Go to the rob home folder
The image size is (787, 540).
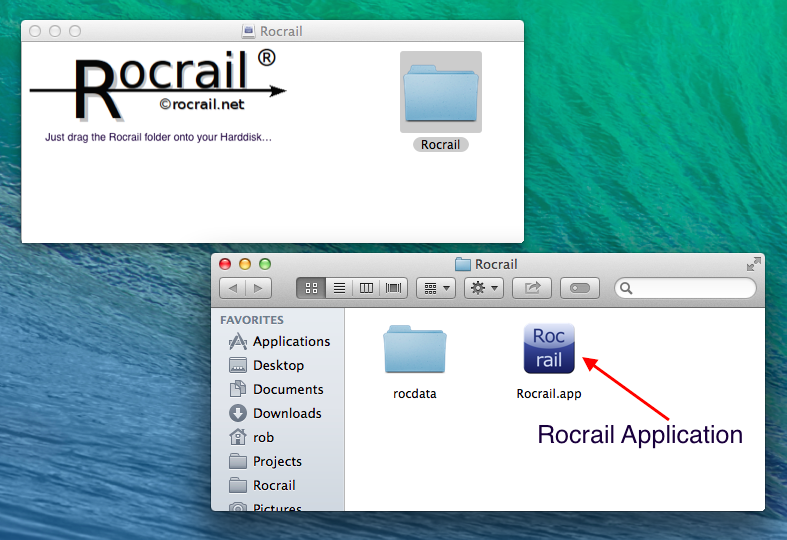(x=263, y=437)
